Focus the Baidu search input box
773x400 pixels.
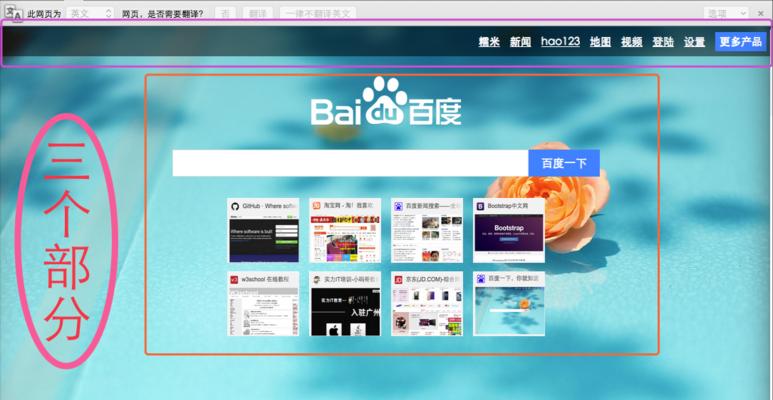[x=351, y=163]
